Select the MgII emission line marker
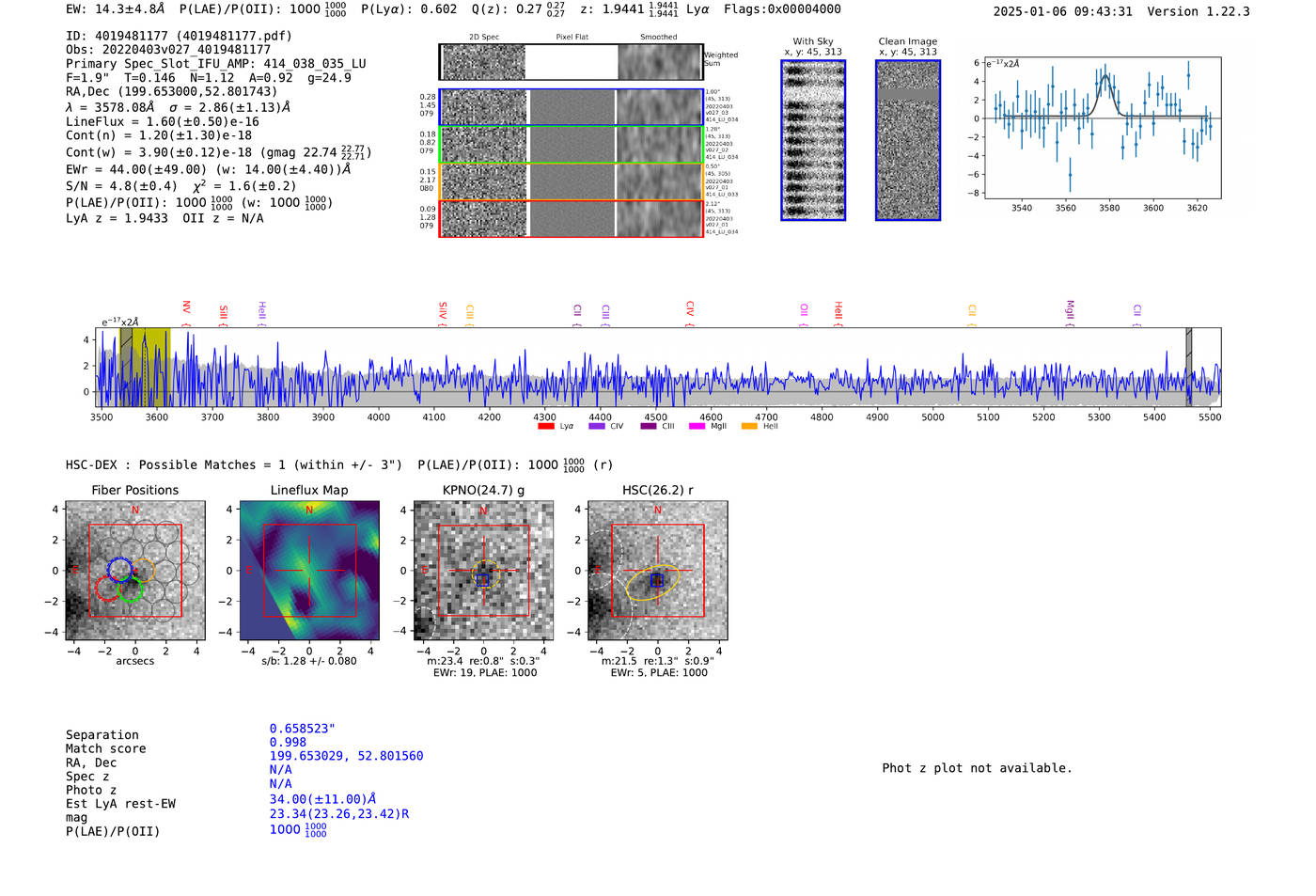Viewport: 1316px width, 896px height. click(x=1069, y=312)
